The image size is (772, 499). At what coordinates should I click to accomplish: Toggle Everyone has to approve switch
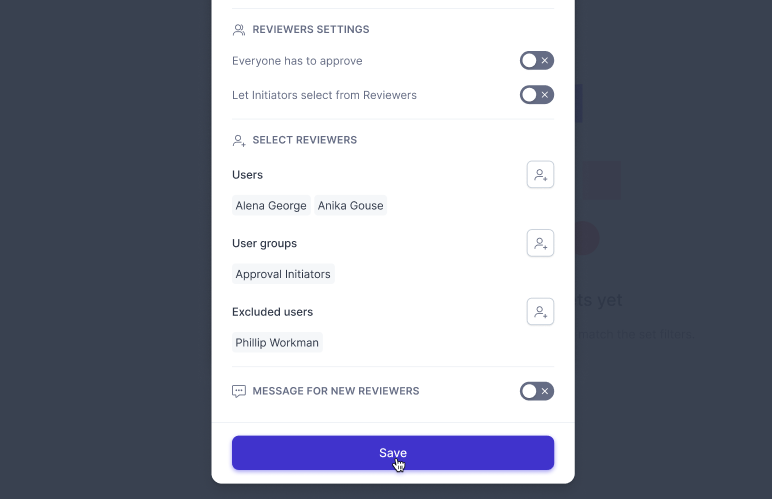tap(537, 61)
